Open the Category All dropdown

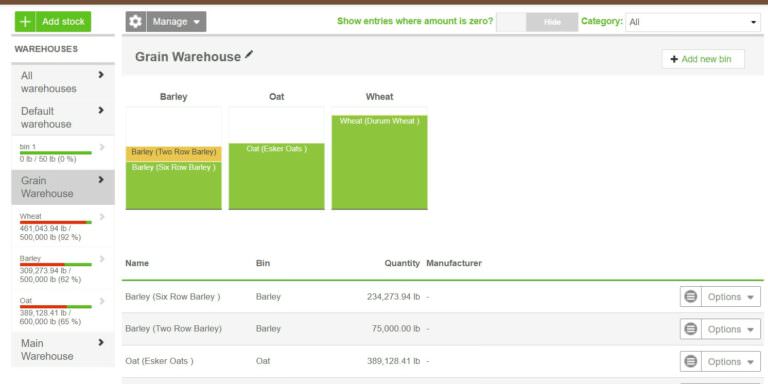click(693, 22)
